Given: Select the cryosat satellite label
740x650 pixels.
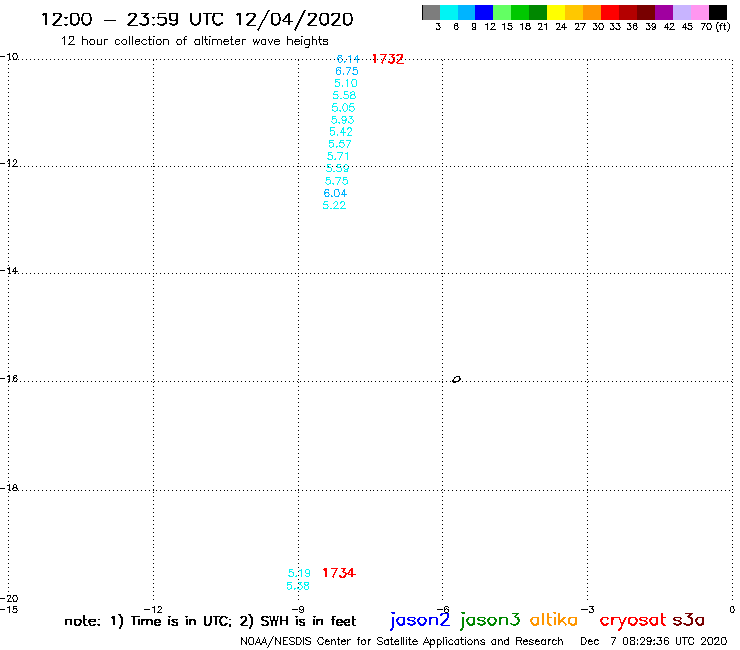Looking at the screenshot, I should click(x=632, y=620).
